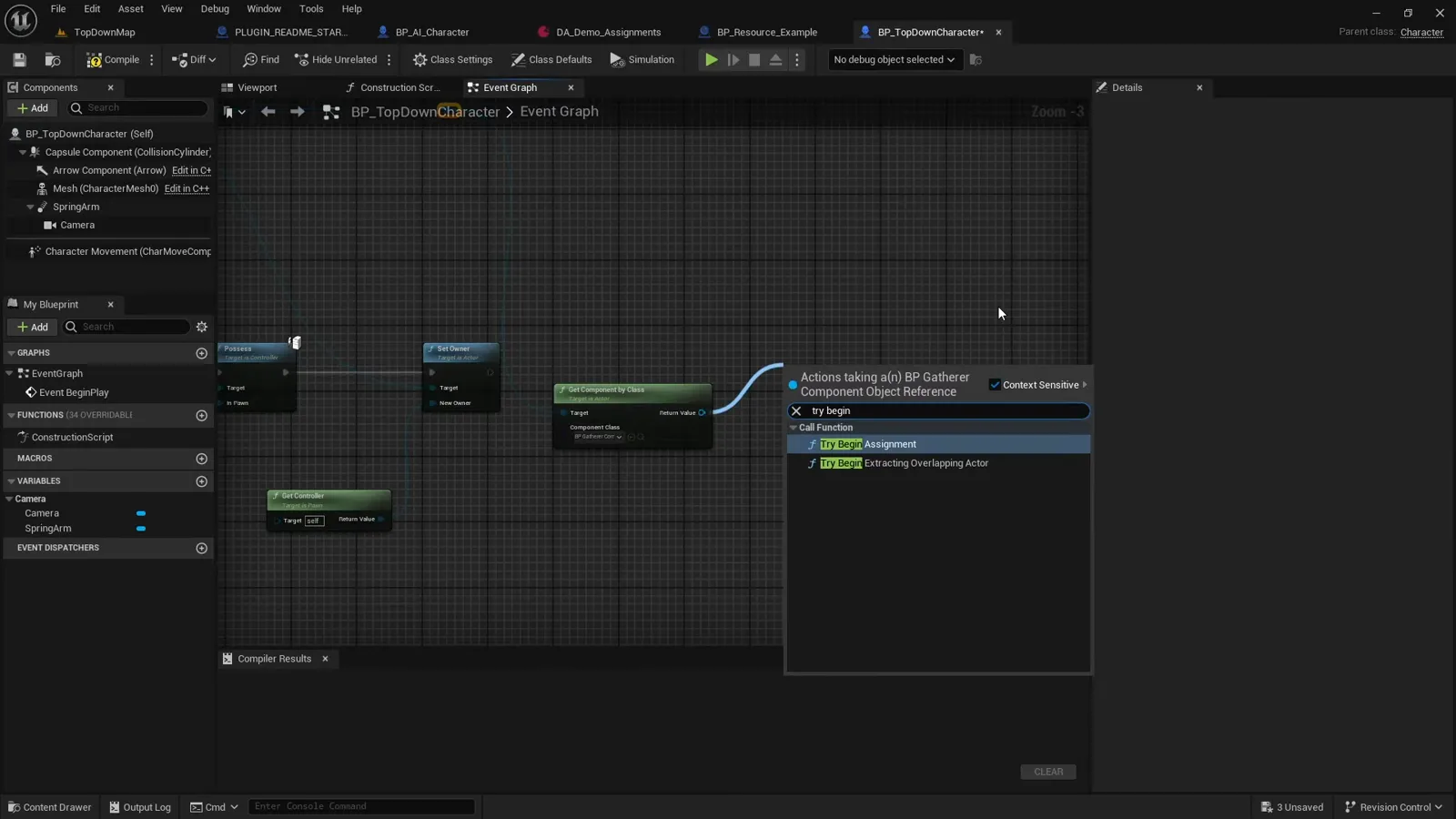Click the Camera variable type pill
1456x819 pixels.
(141, 514)
